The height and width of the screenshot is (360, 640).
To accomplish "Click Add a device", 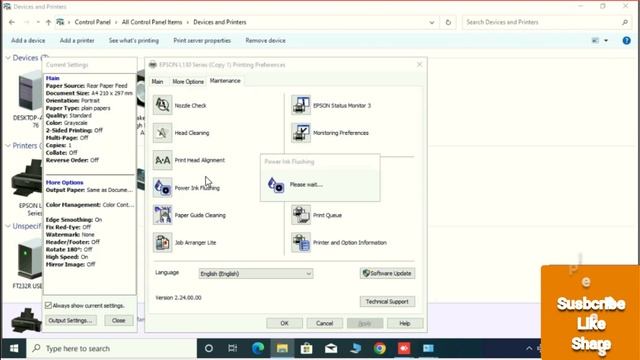I will click(28, 40).
